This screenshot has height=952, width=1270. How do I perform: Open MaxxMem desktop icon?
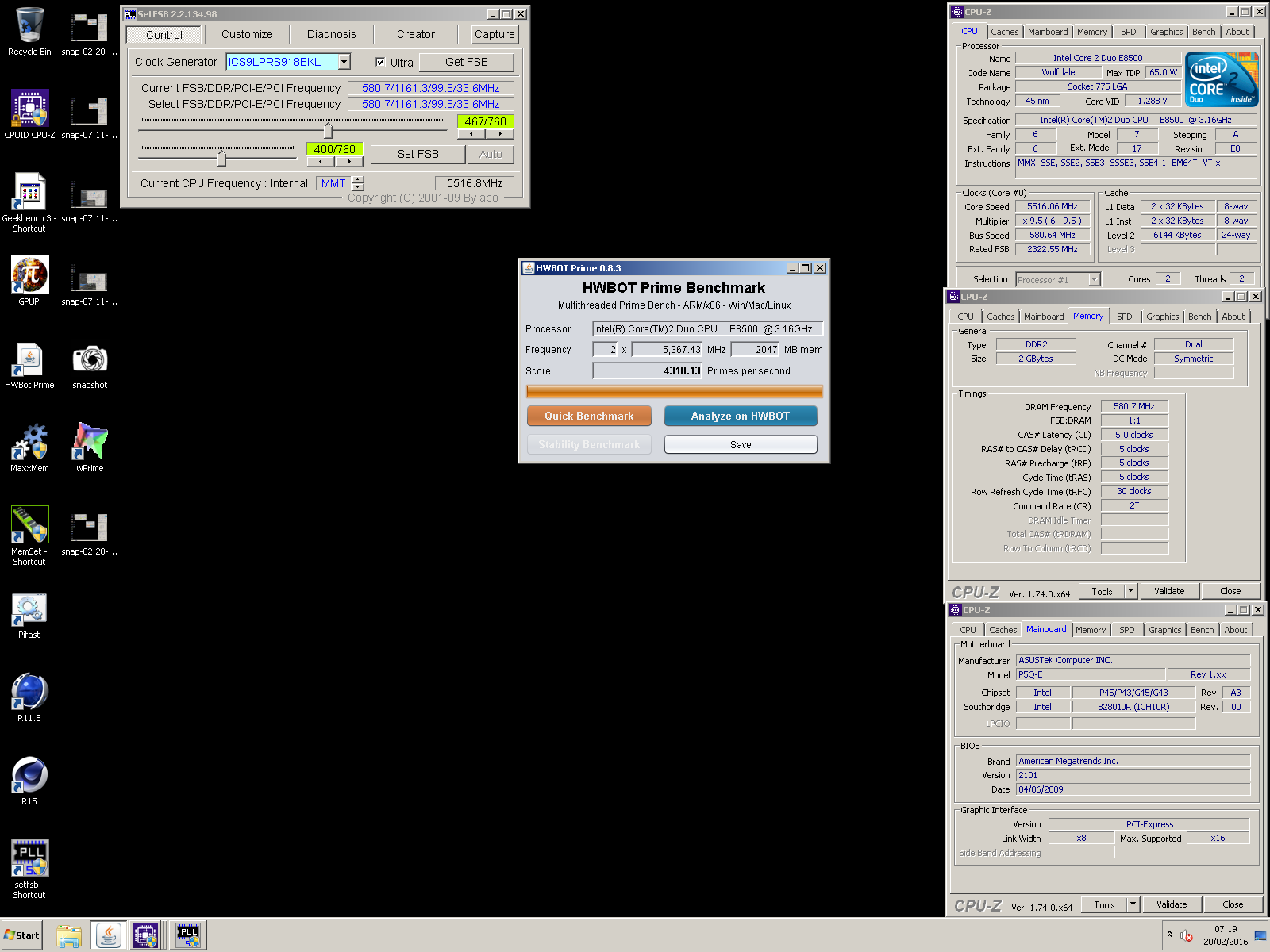click(x=29, y=448)
